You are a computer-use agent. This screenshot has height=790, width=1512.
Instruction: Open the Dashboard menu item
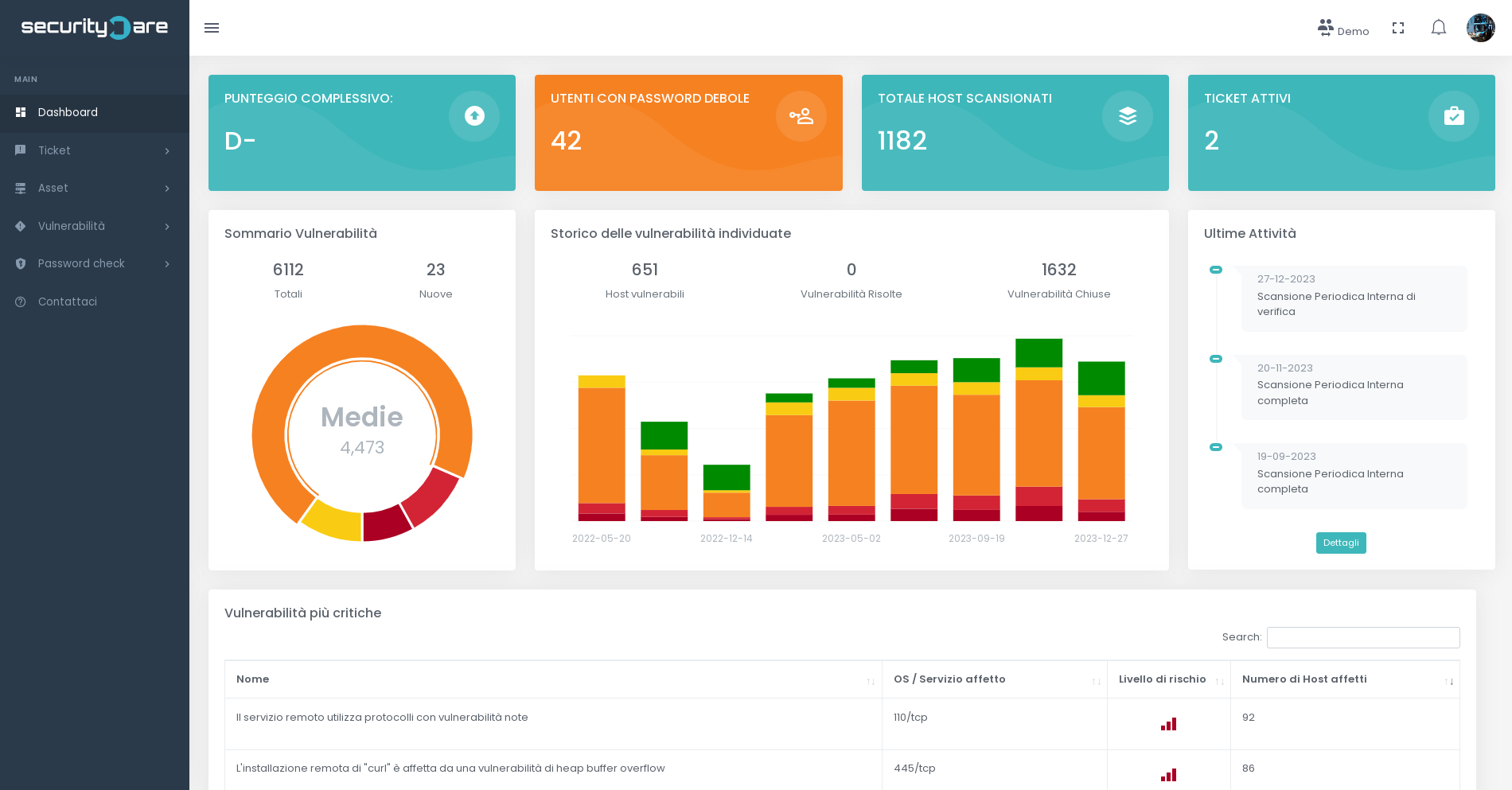click(x=95, y=112)
